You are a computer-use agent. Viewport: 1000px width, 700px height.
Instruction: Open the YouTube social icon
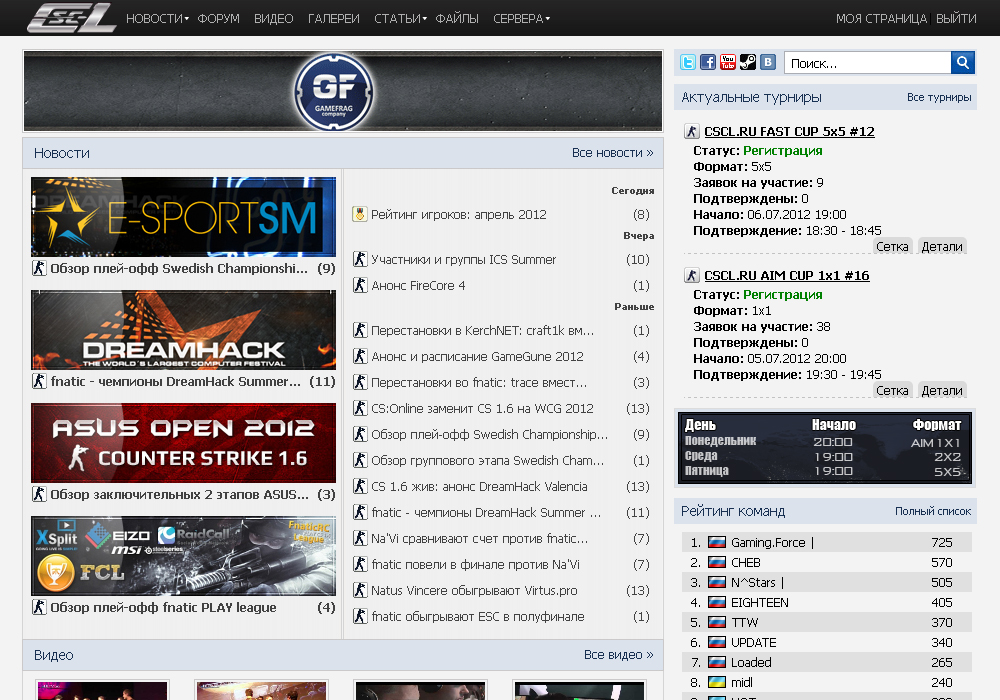[728, 62]
